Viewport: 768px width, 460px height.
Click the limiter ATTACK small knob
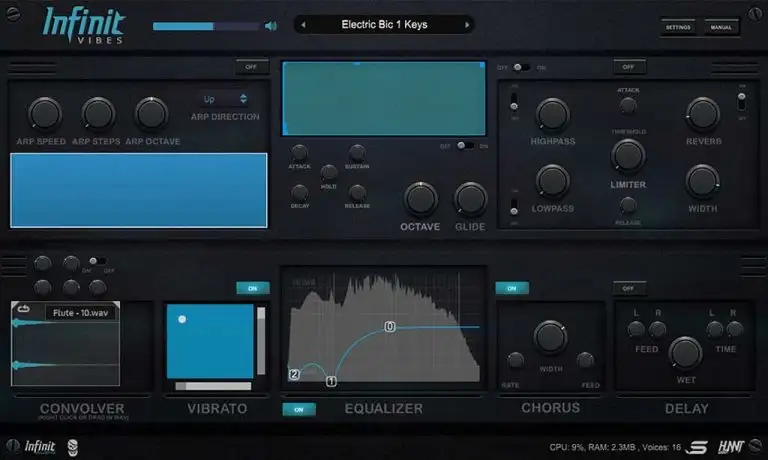[628, 105]
